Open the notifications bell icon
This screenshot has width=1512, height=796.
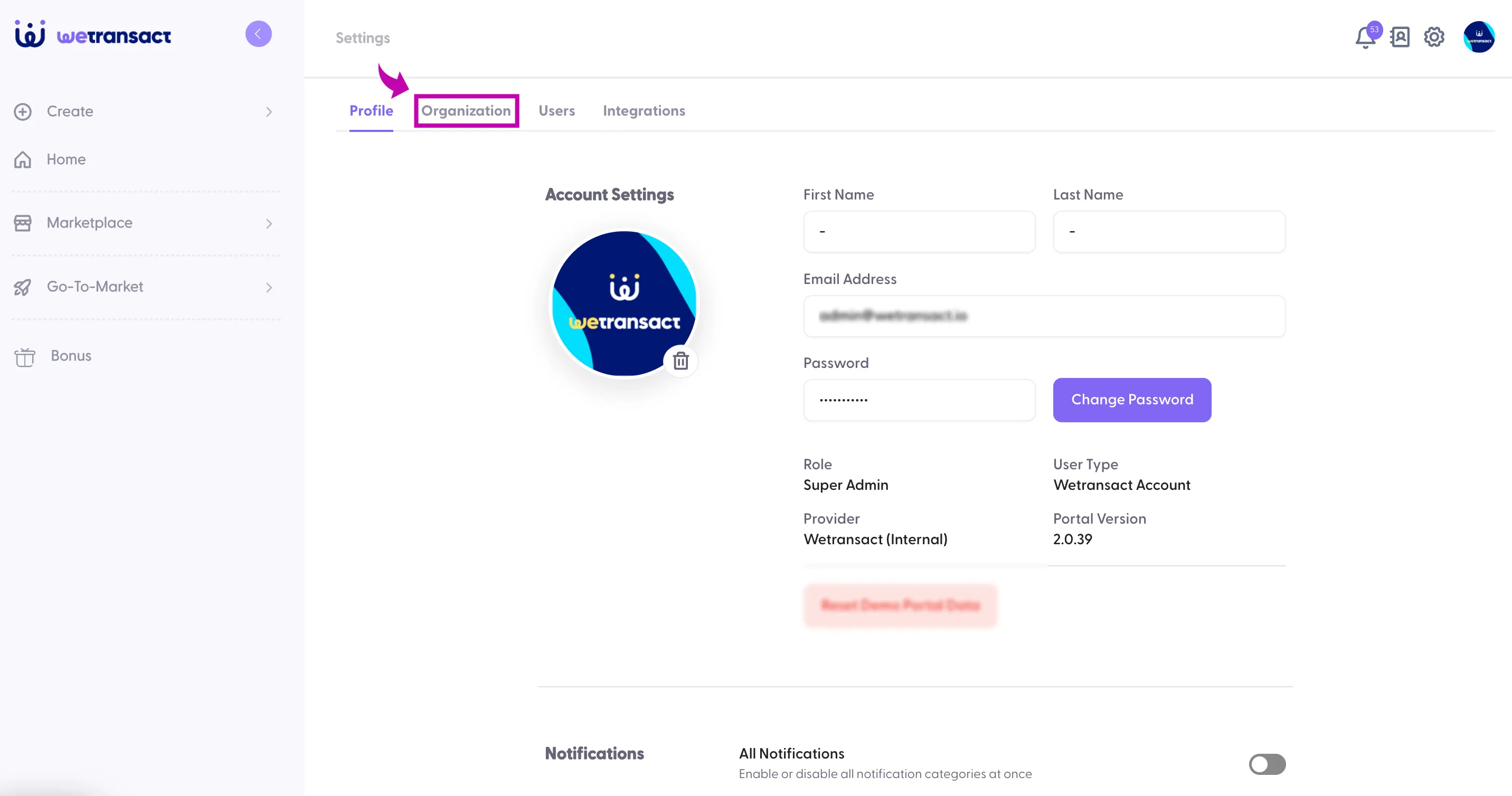(x=1365, y=37)
